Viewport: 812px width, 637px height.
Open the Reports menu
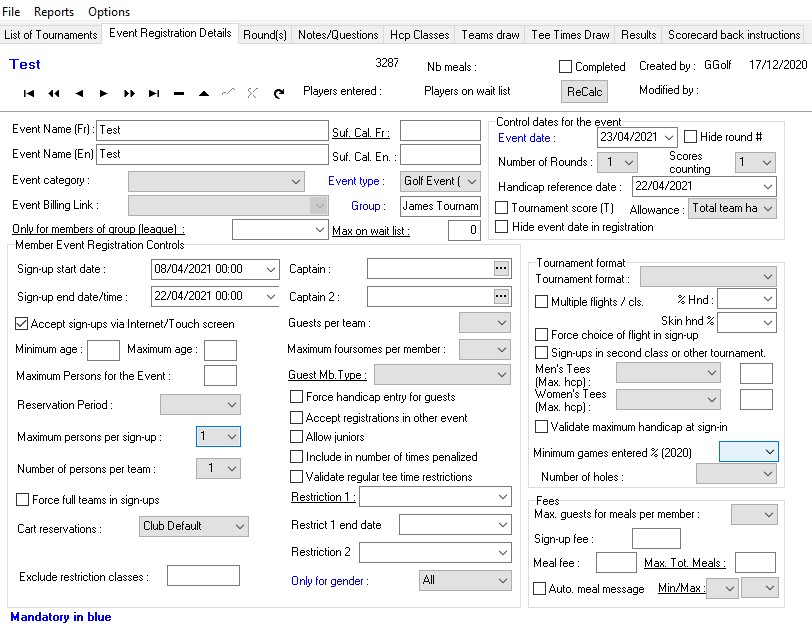pos(54,11)
